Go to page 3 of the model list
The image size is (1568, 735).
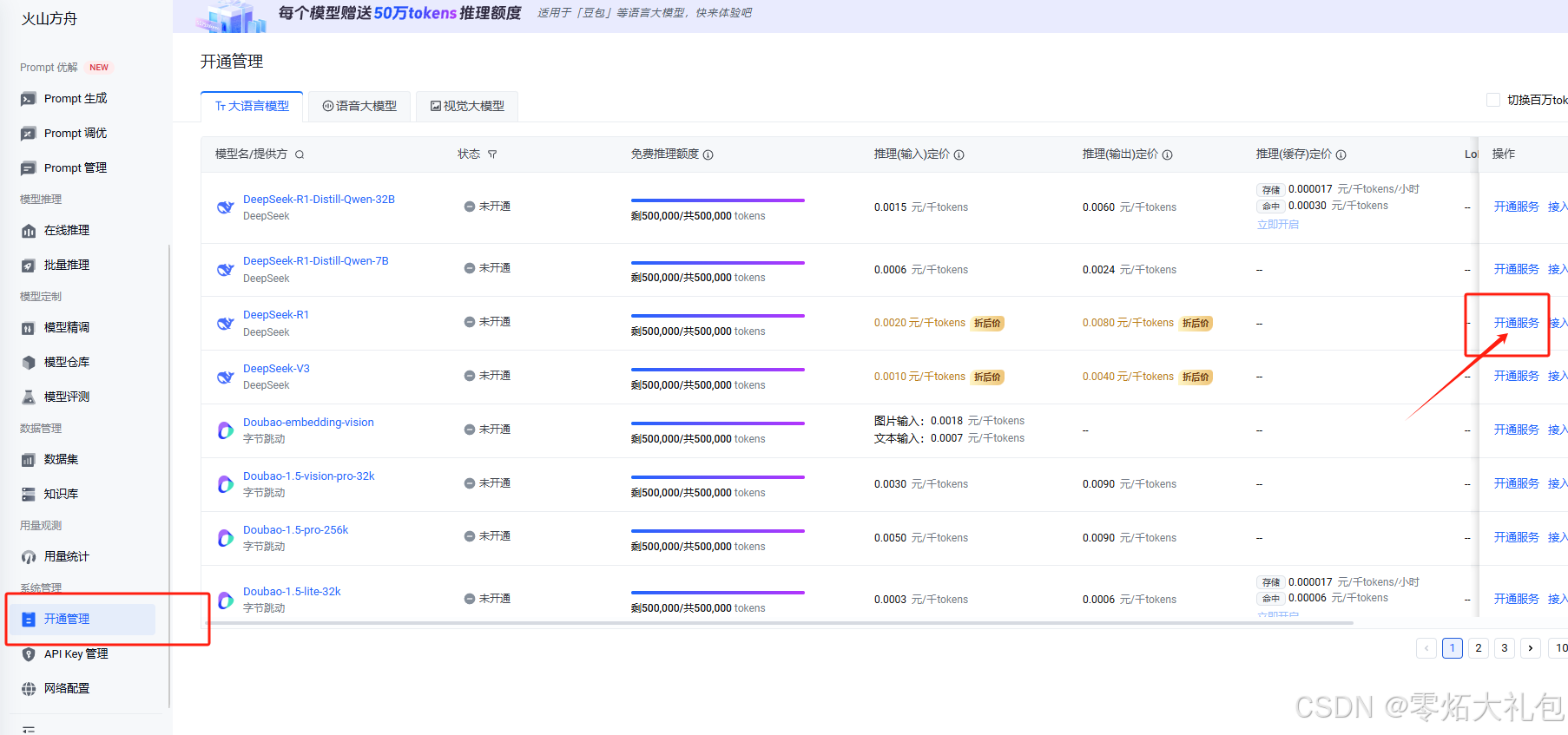[1505, 648]
